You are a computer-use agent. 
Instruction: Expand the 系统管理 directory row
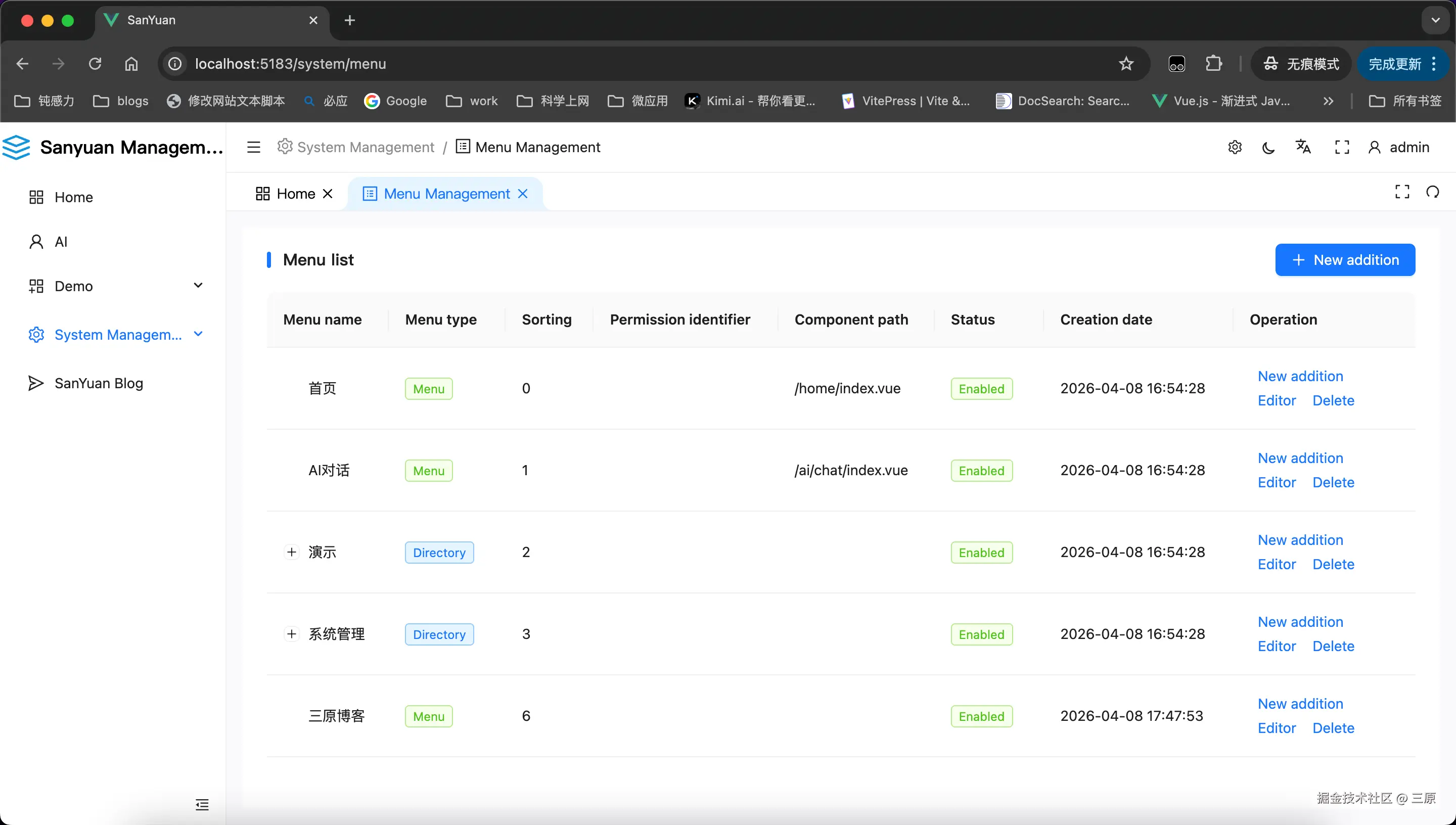click(291, 633)
